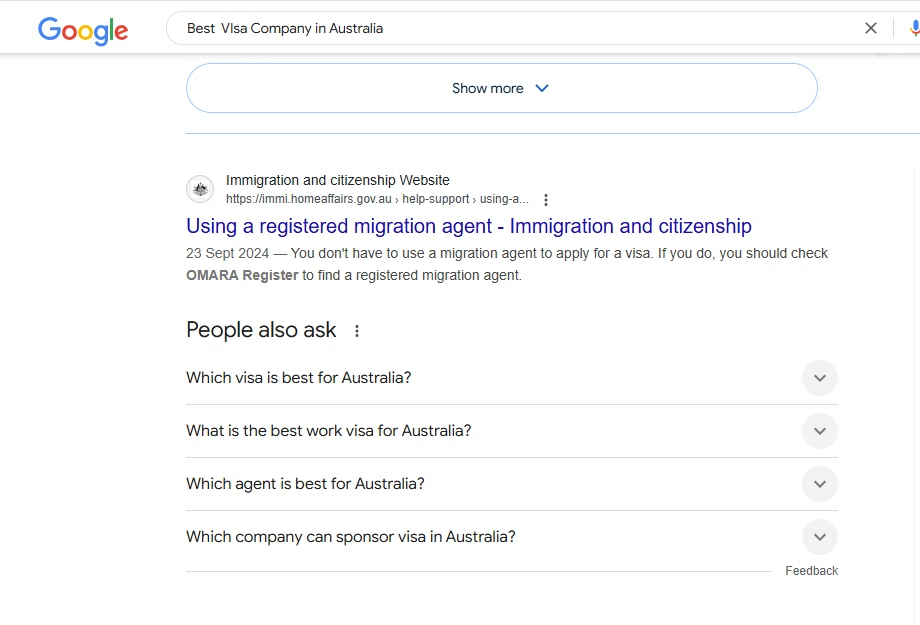This screenshot has height=625, width=920.
Task: Open three-dot menu beside immi.homeaffairs.gov.au URL
Action: pyautogui.click(x=546, y=200)
